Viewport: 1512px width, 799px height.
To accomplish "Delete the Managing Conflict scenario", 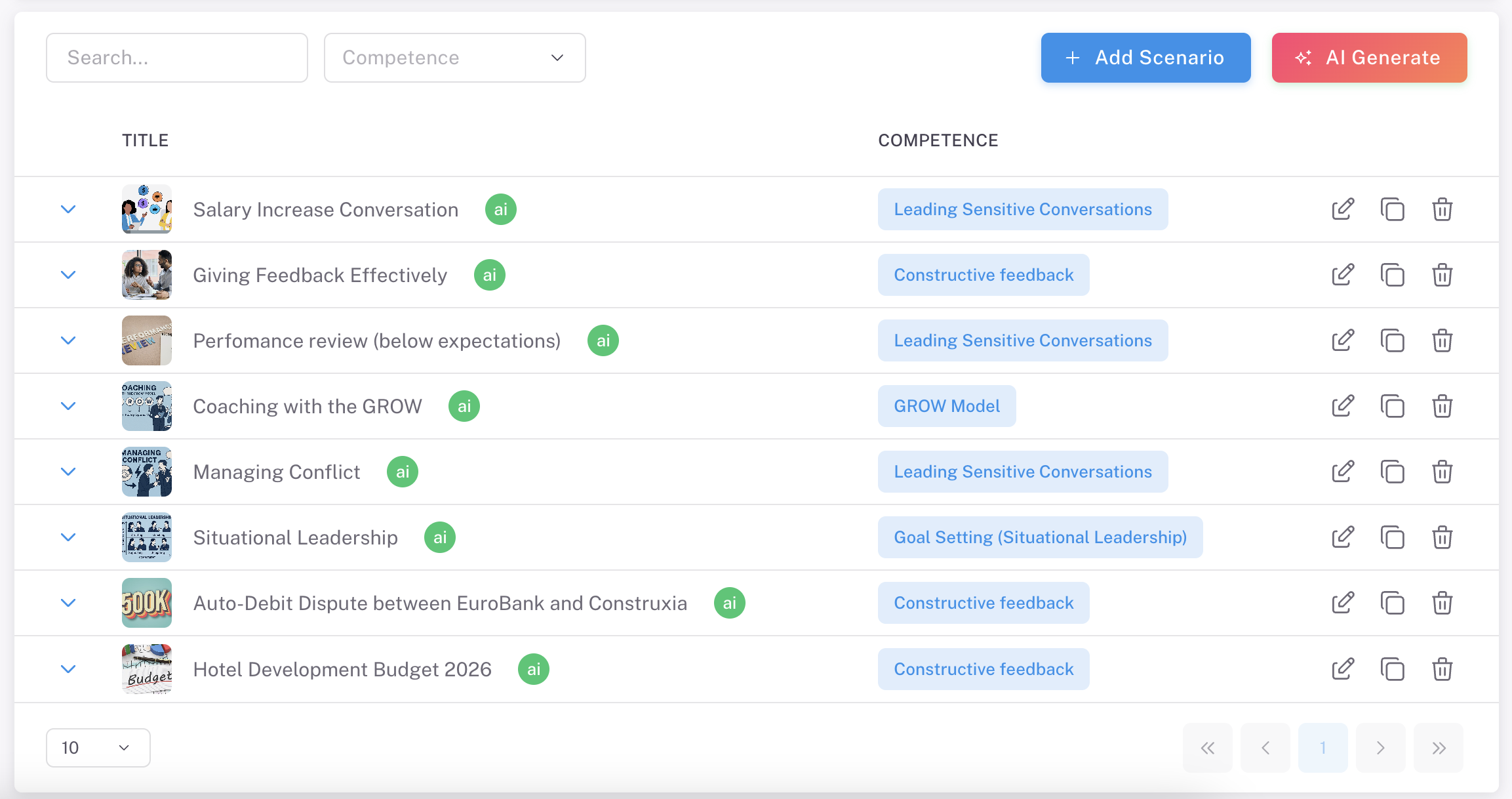I will tap(1442, 472).
